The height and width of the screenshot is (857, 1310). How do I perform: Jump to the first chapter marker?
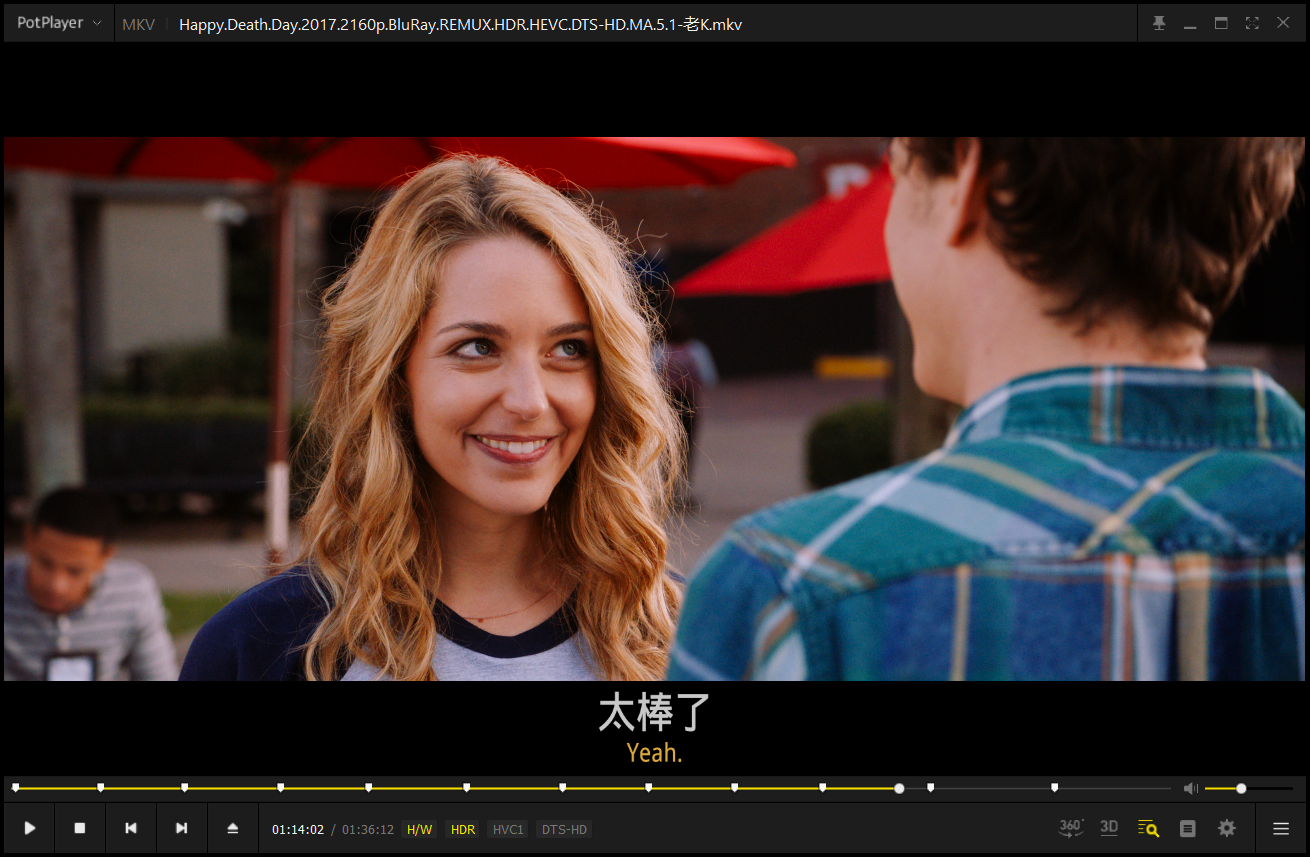tap(15, 788)
